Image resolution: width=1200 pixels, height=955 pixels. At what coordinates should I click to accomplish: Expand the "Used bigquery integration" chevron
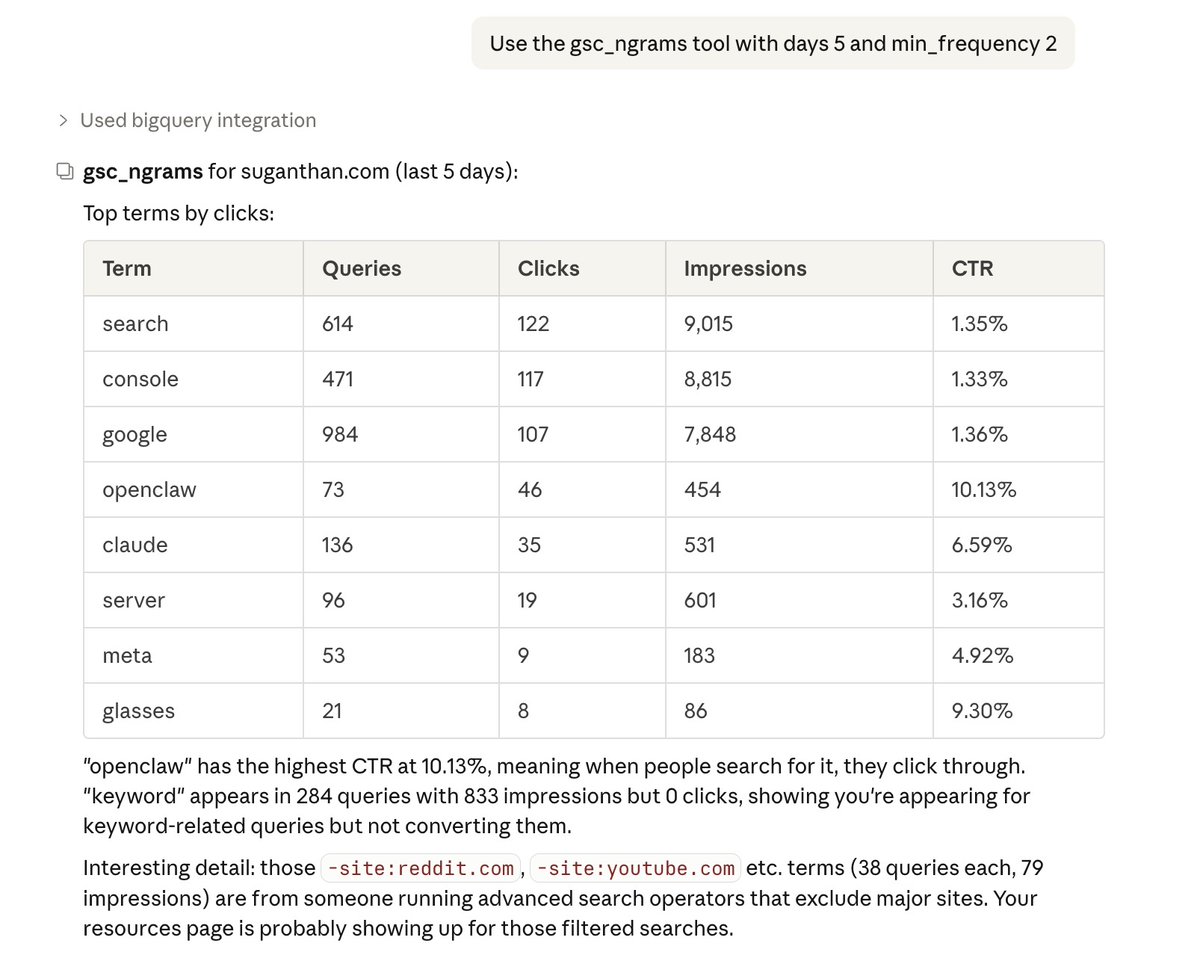click(x=63, y=121)
